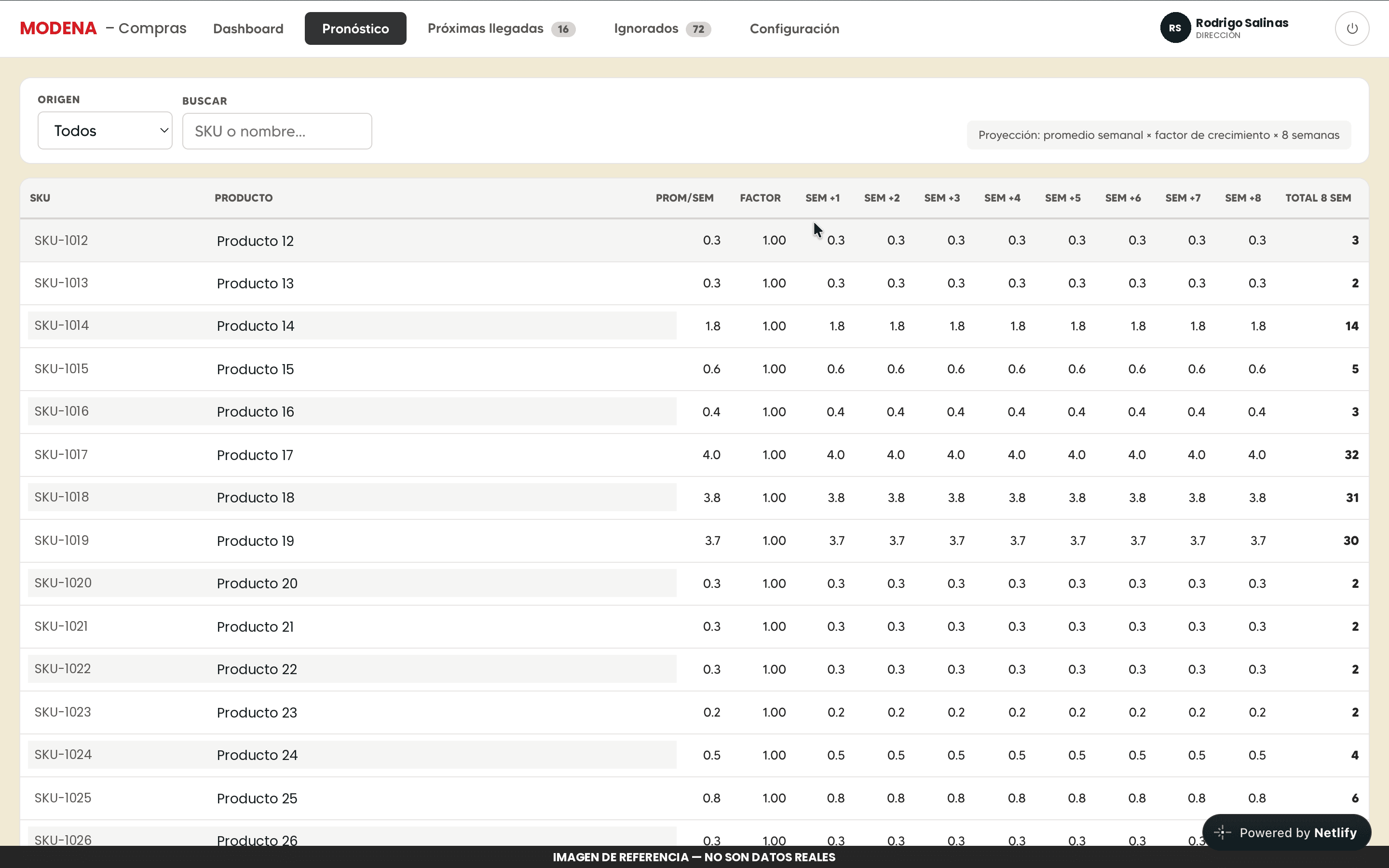This screenshot has width=1389, height=868.
Task: Click the PROM/SEM column header
Action: point(684,198)
